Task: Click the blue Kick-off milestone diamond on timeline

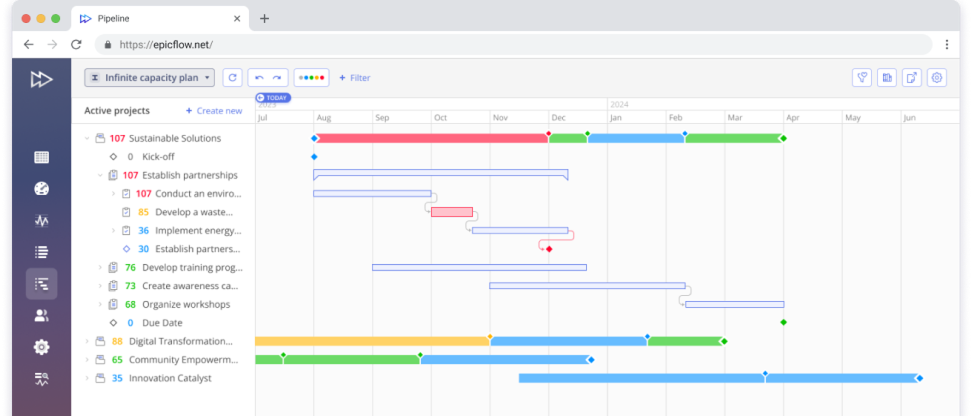Action: coord(314,157)
